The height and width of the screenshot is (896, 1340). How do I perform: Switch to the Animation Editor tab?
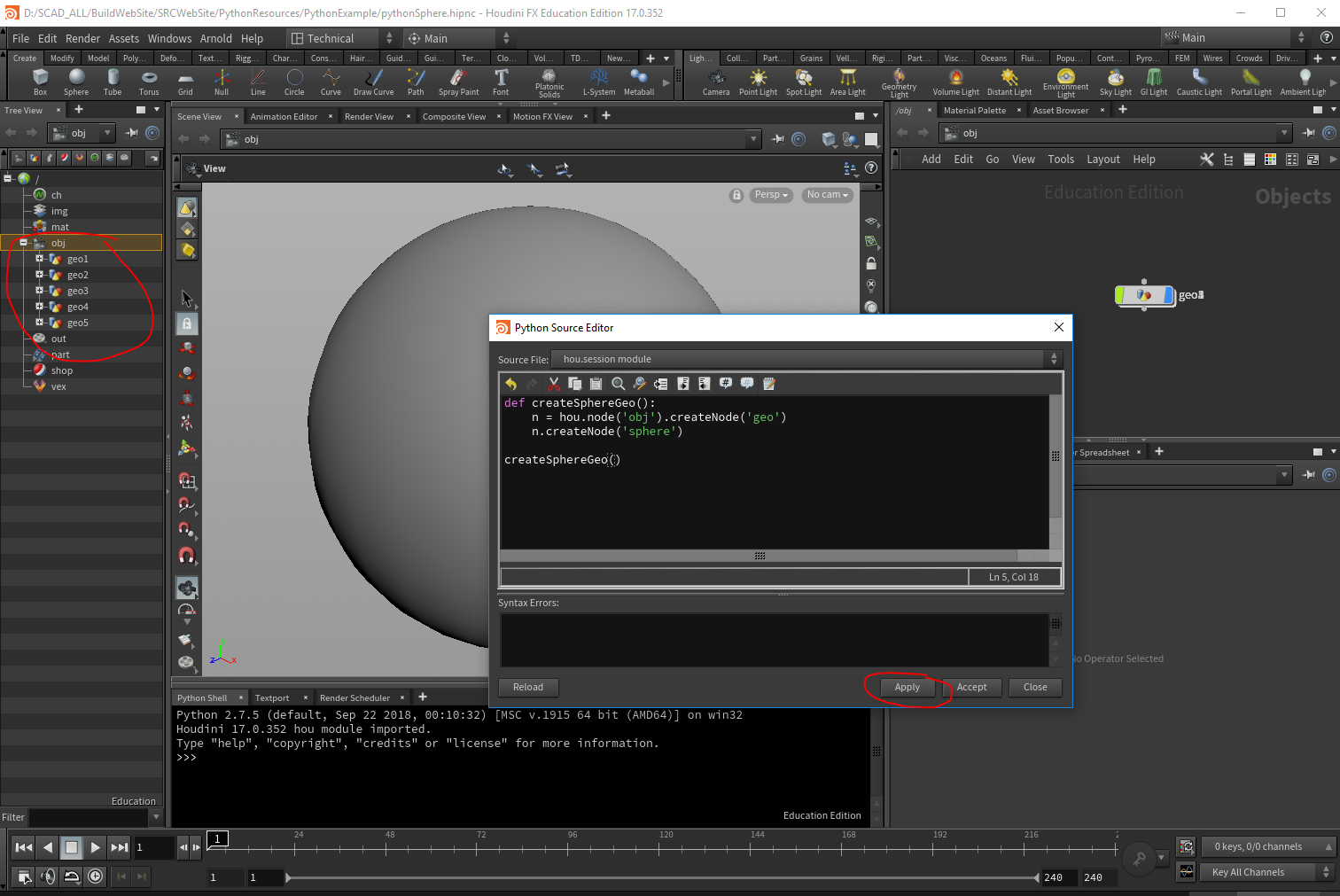pos(284,116)
